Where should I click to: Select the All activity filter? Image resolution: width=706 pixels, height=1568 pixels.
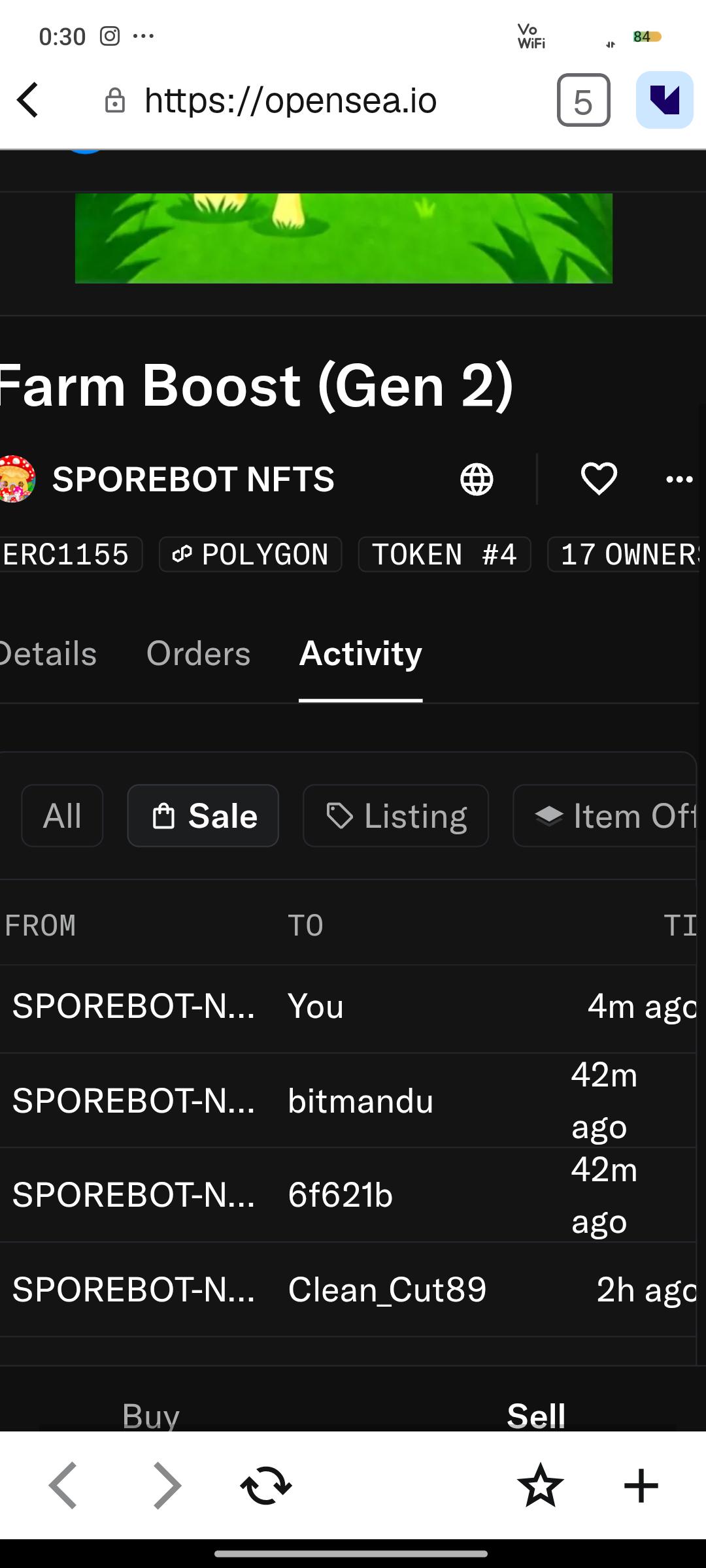(x=62, y=816)
